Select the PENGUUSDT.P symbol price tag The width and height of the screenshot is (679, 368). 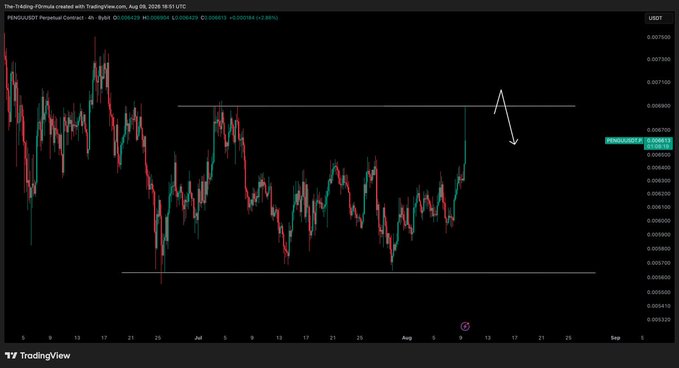coord(624,141)
